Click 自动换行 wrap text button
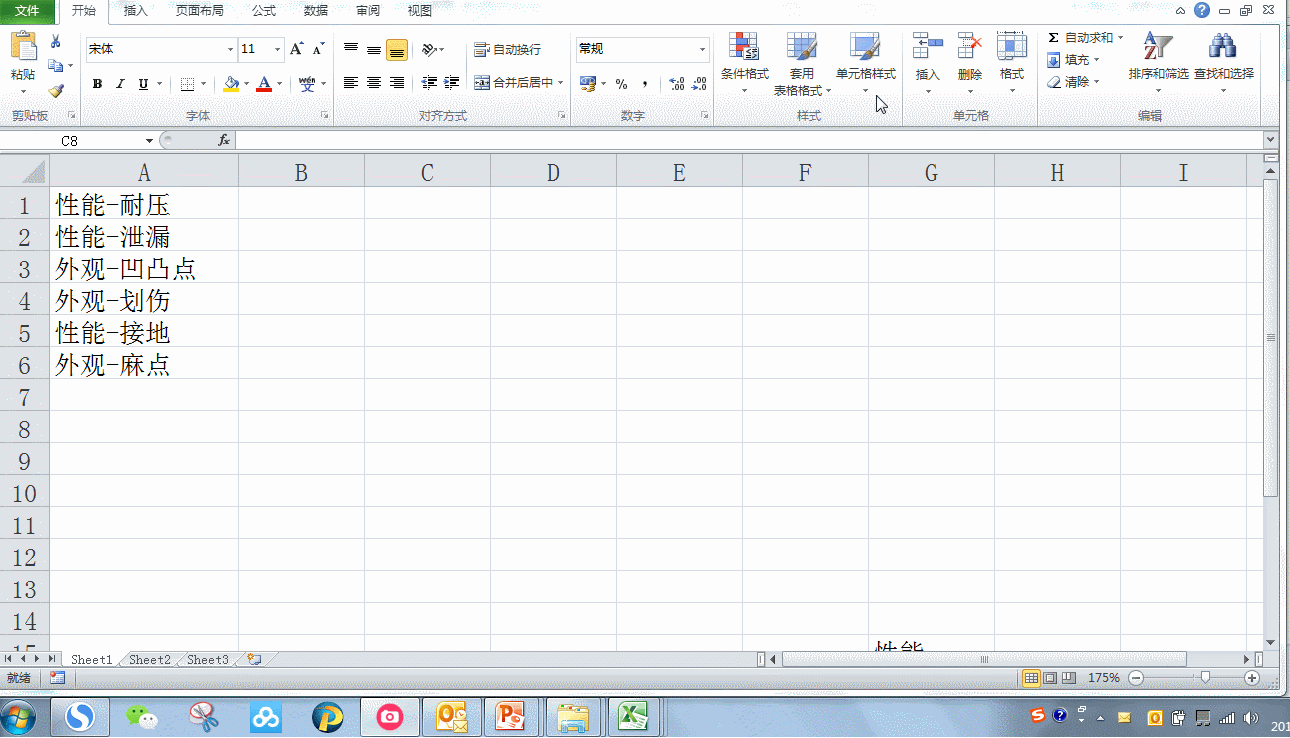Screen dimensions: 1290x738 508,49
